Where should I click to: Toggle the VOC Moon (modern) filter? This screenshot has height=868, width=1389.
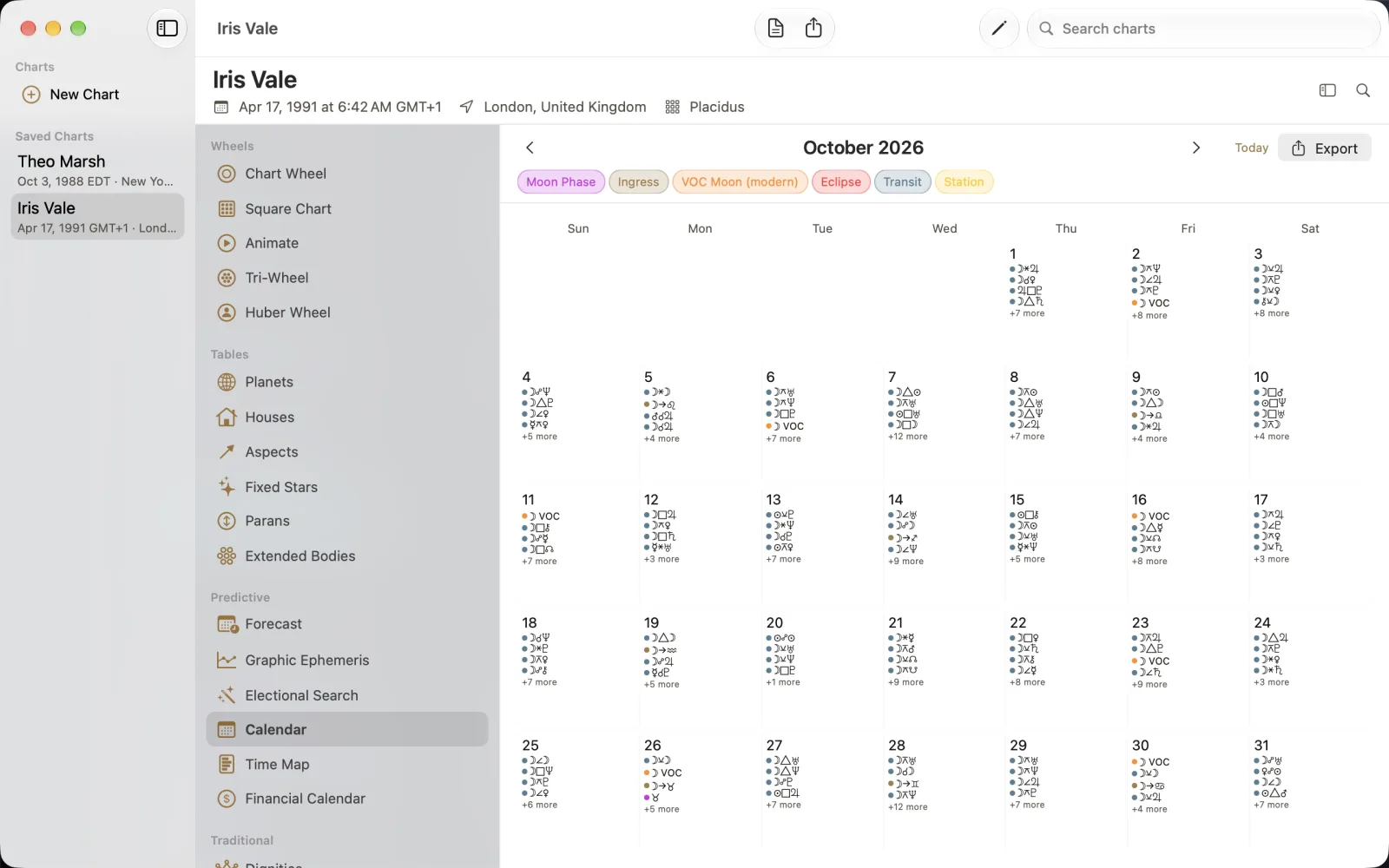click(740, 181)
